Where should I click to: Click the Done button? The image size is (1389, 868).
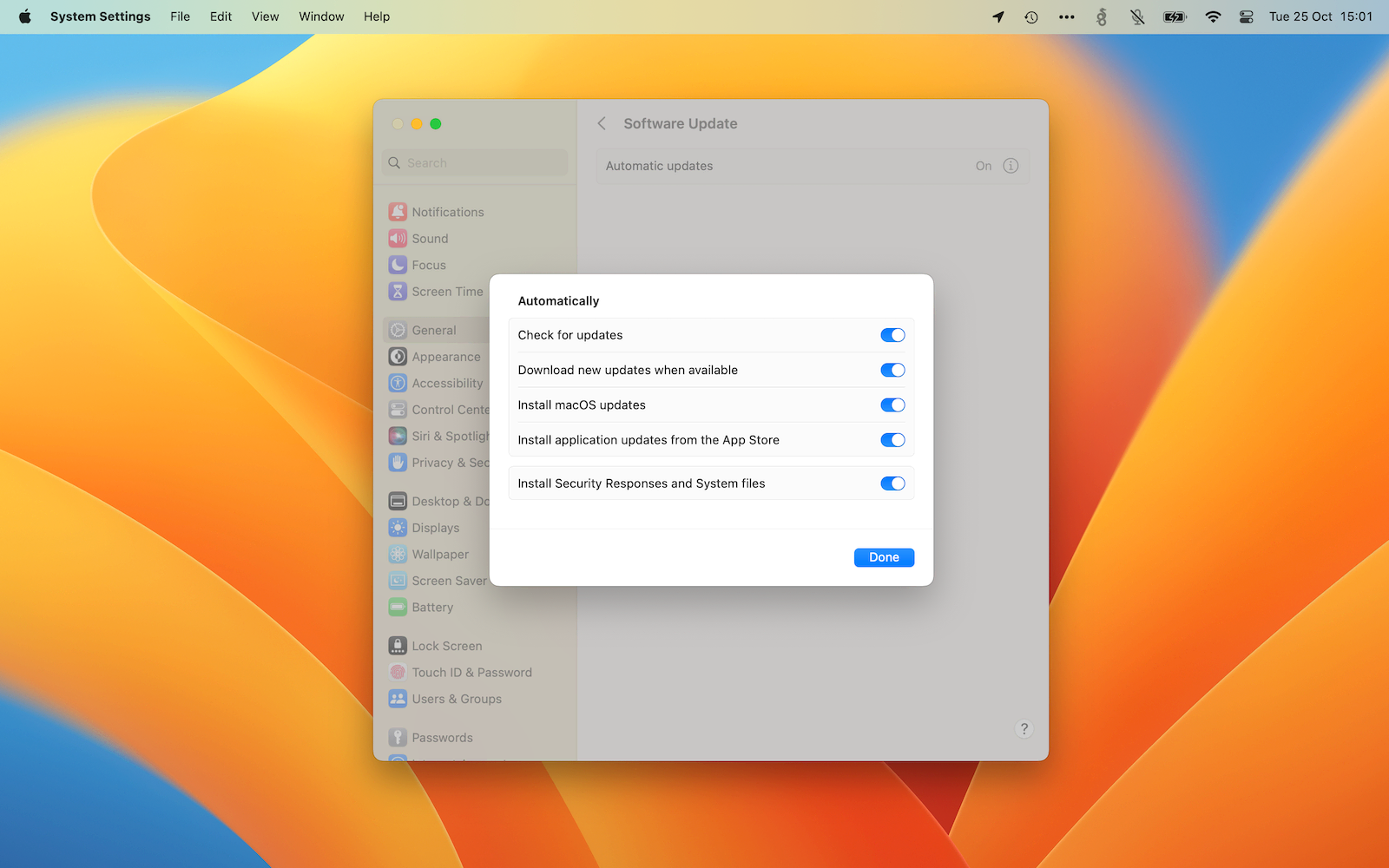point(884,557)
